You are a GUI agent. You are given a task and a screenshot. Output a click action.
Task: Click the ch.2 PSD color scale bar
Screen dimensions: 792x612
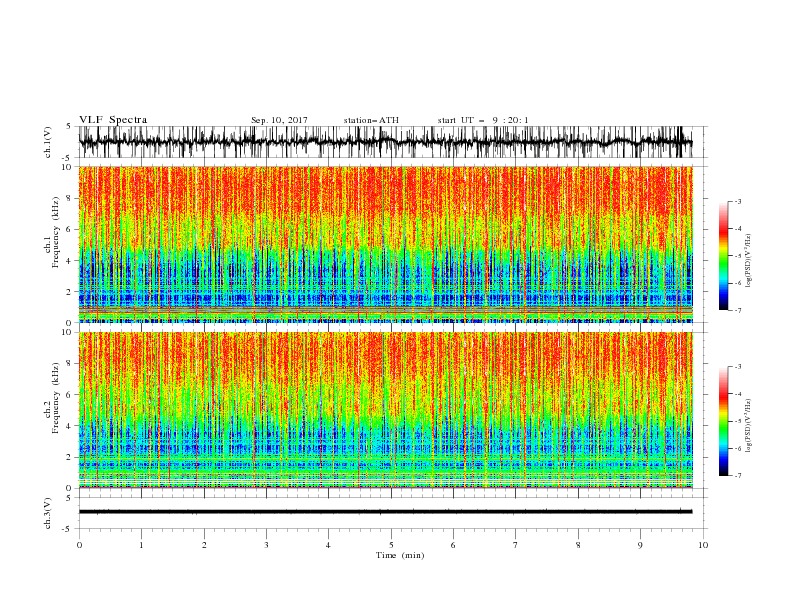(724, 421)
